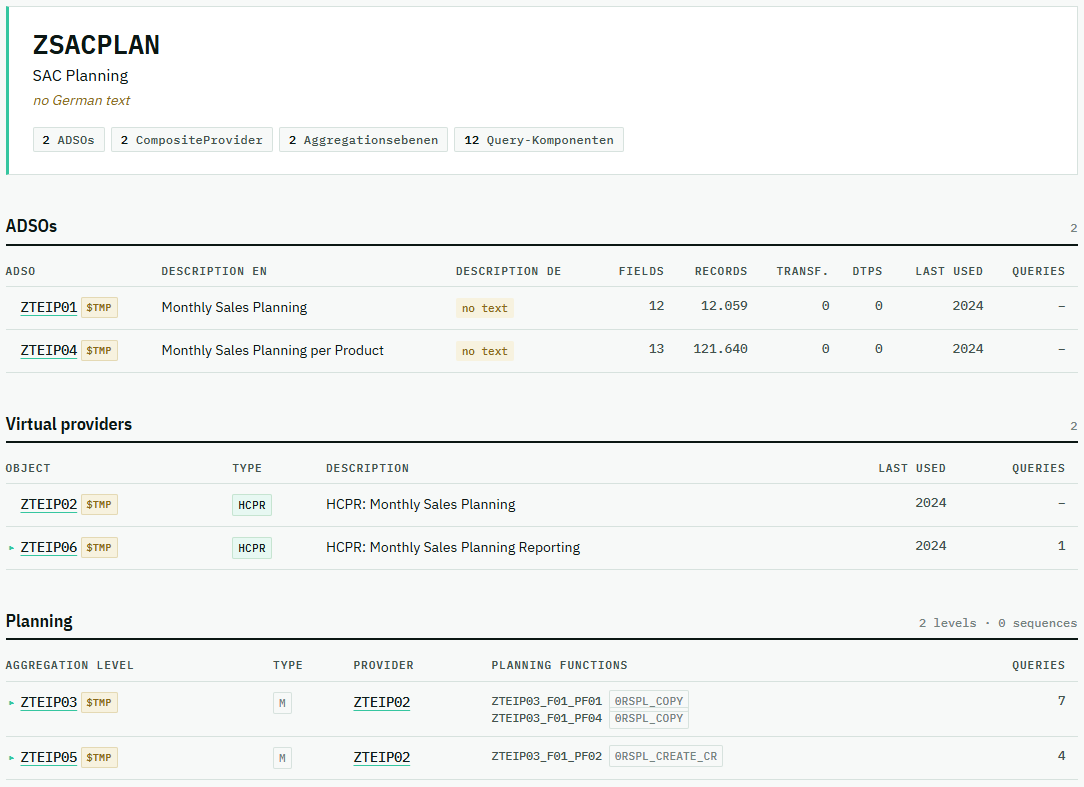Click the HCPR type badge for ZTEIP02
The width and height of the screenshot is (1084, 787).
[252, 506]
